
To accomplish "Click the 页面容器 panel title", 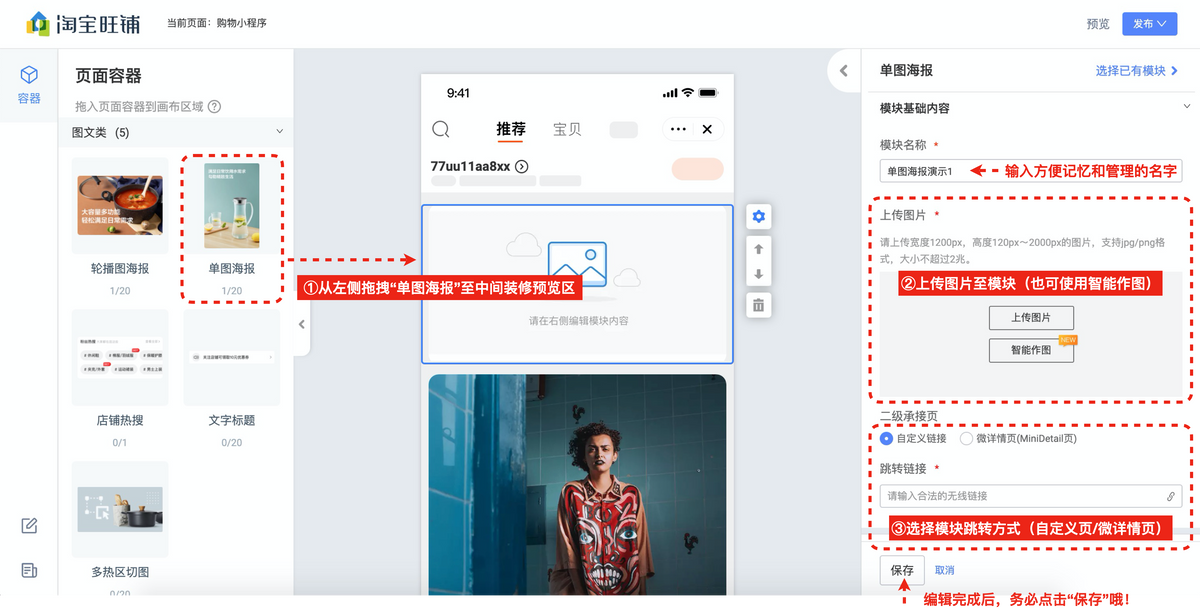I will tap(108, 76).
